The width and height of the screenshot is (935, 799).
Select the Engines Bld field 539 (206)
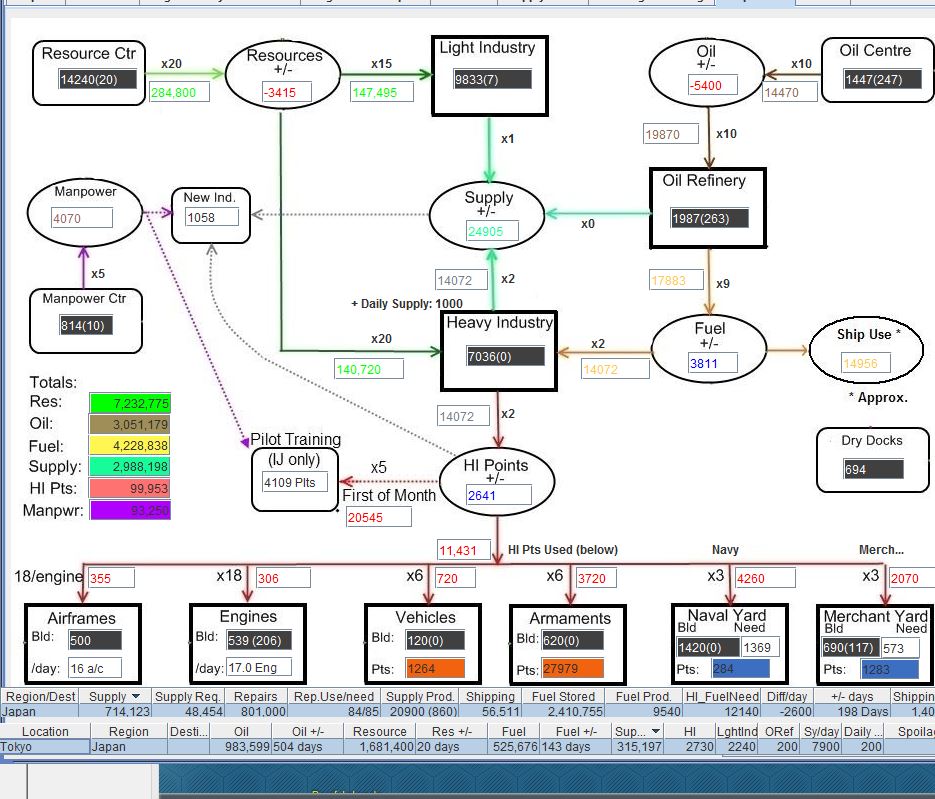click(259, 640)
